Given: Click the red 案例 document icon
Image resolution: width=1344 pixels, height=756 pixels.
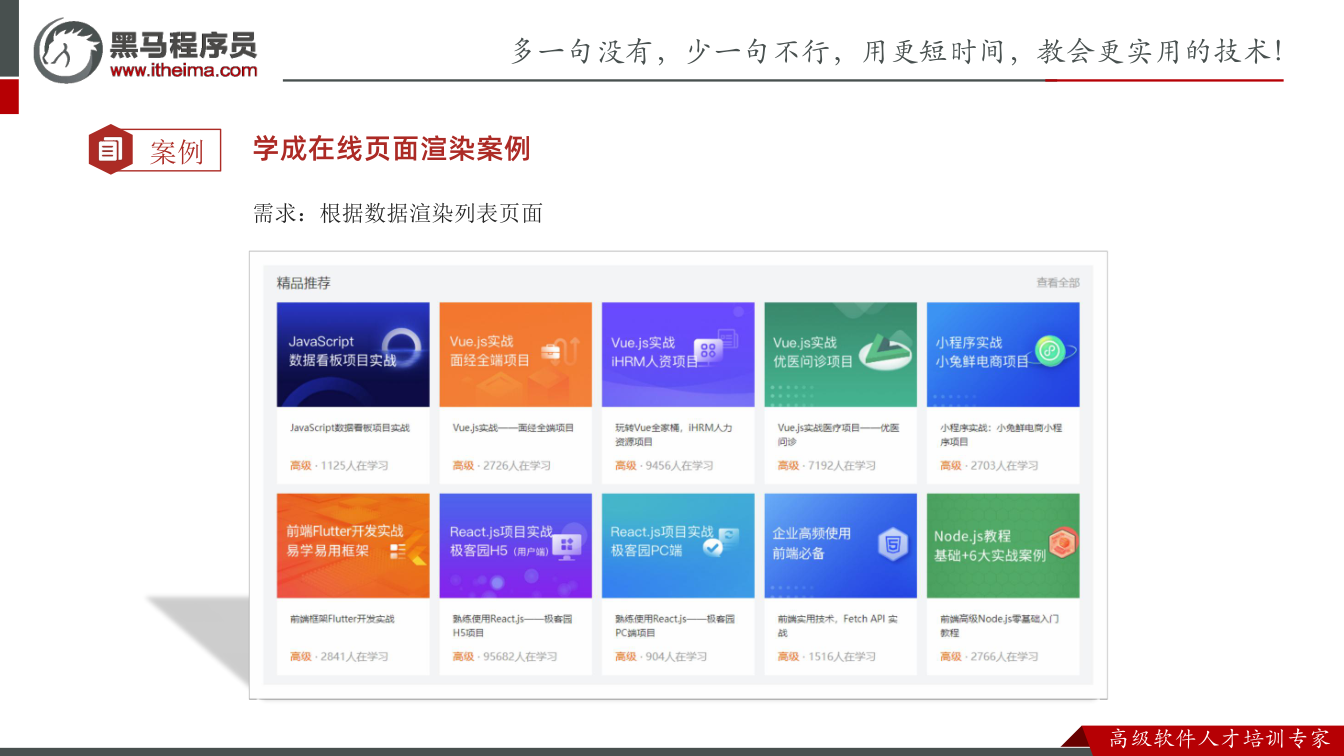Looking at the screenshot, I should 111,150.
